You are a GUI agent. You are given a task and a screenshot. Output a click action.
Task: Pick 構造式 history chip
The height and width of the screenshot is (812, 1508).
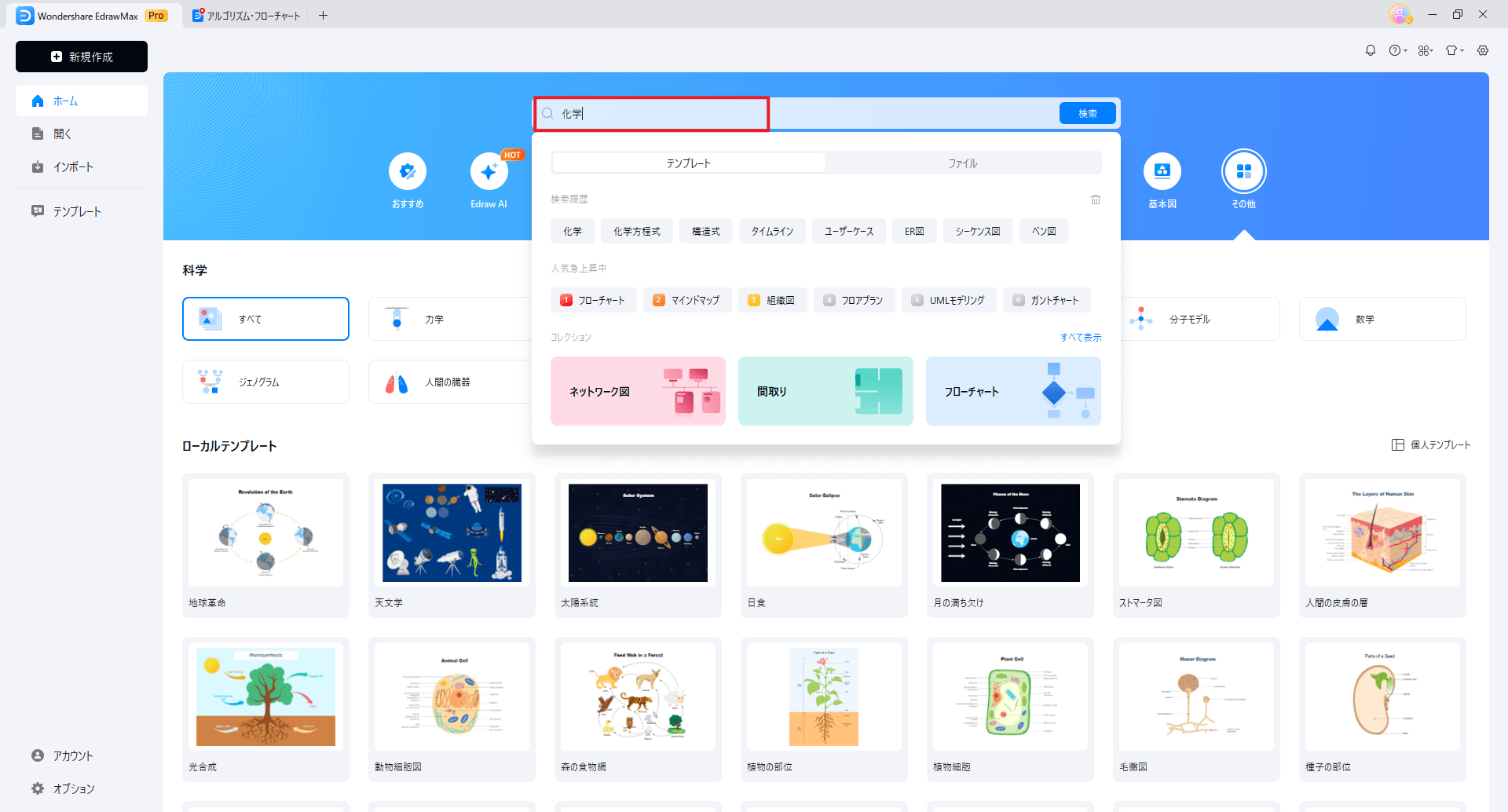click(706, 232)
